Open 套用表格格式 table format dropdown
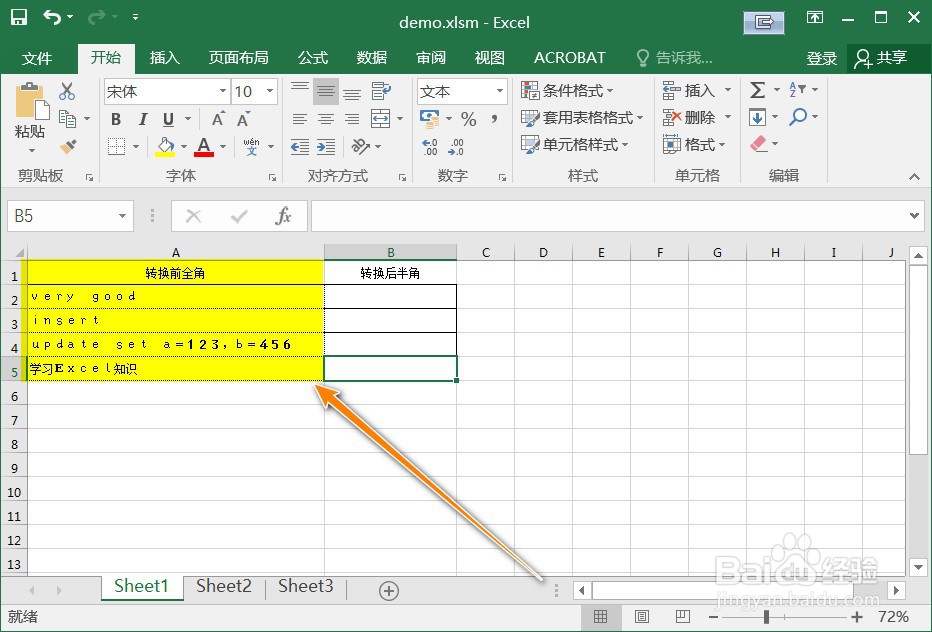 click(582, 118)
